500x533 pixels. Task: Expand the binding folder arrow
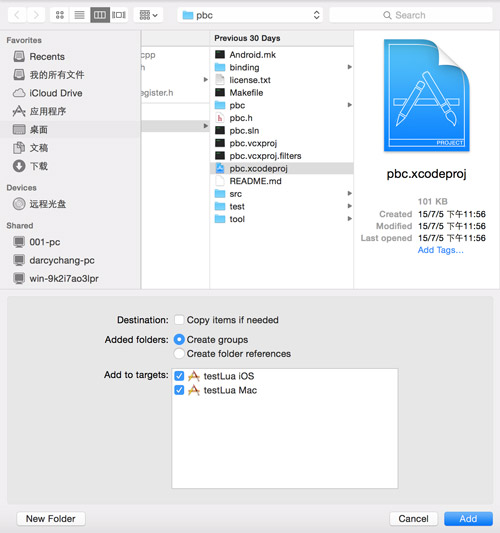349,67
